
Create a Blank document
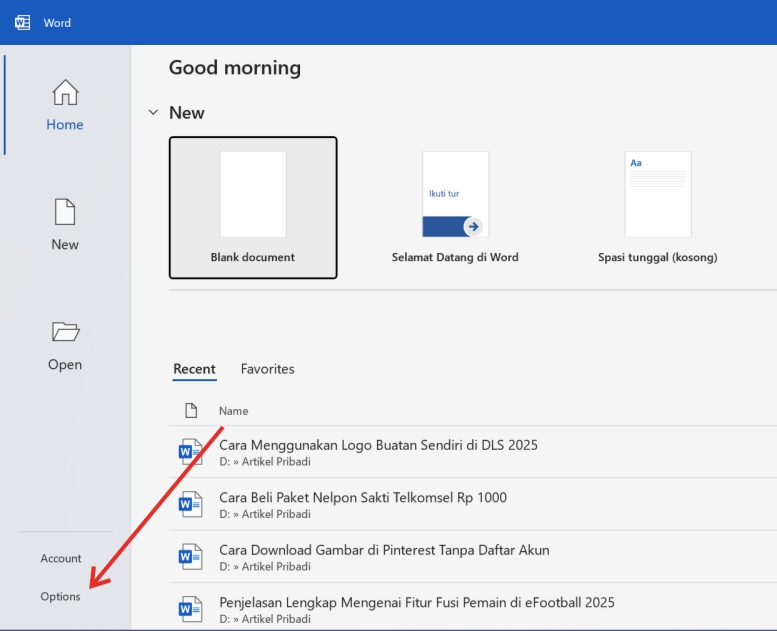(x=253, y=208)
